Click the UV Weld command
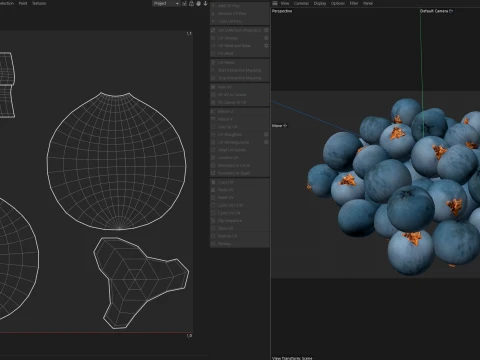The image size is (480, 360). tap(240, 53)
